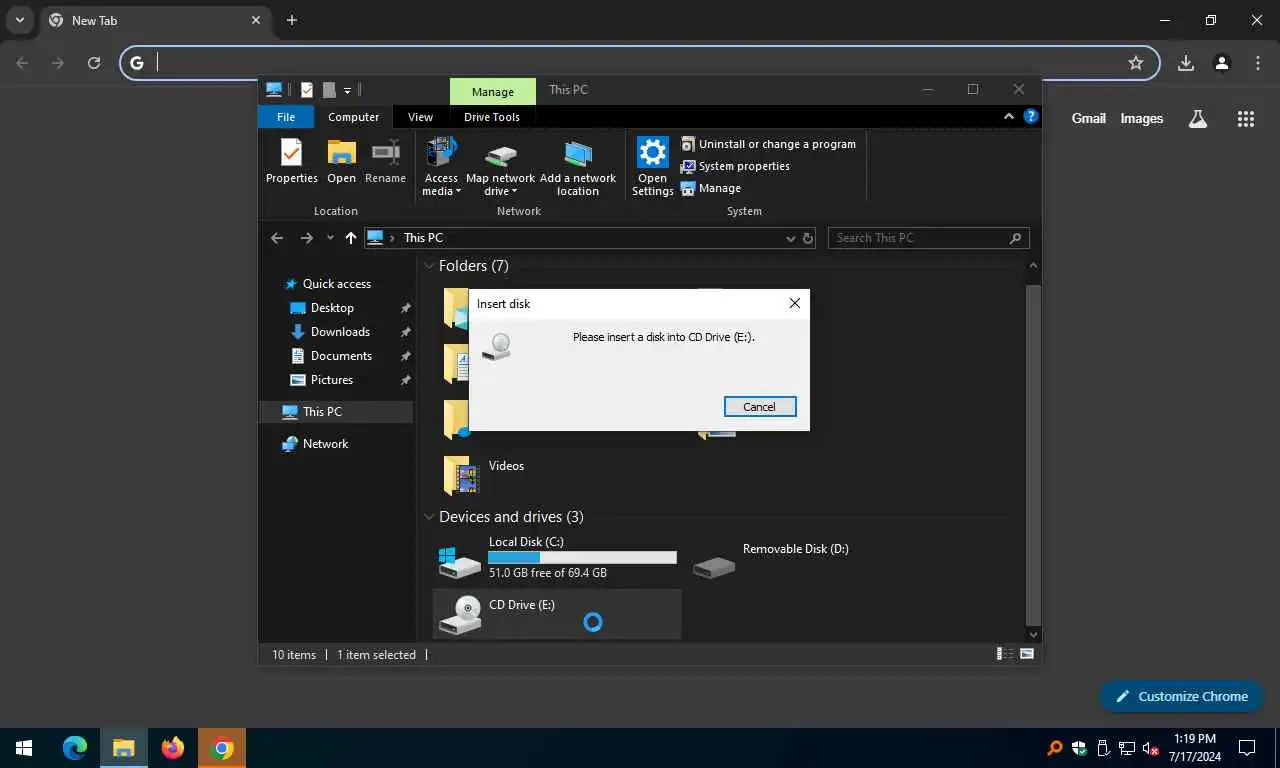Screen dimensions: 1280x768
Task: Open a new Chrome tab
Action: (292, 20)
